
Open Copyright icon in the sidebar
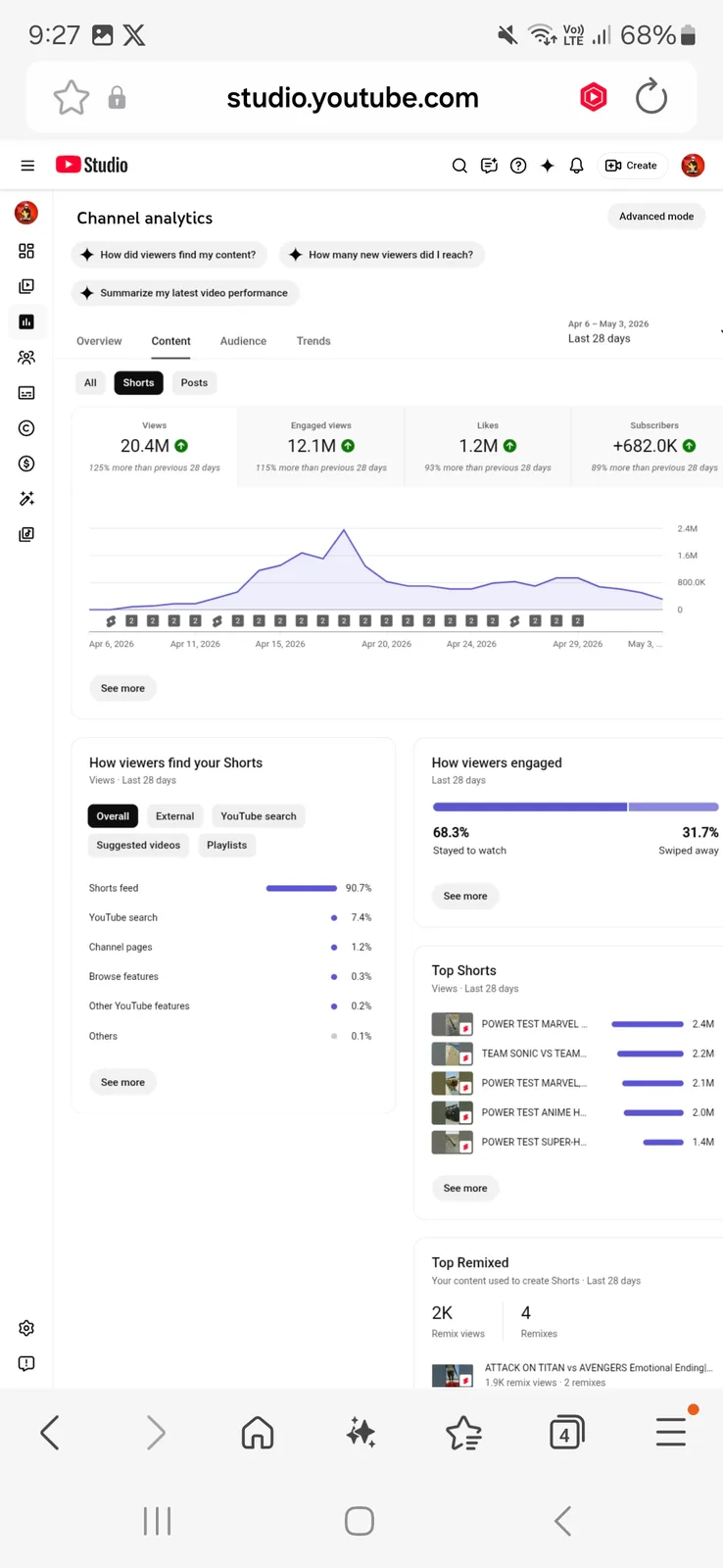pos(26,428)
